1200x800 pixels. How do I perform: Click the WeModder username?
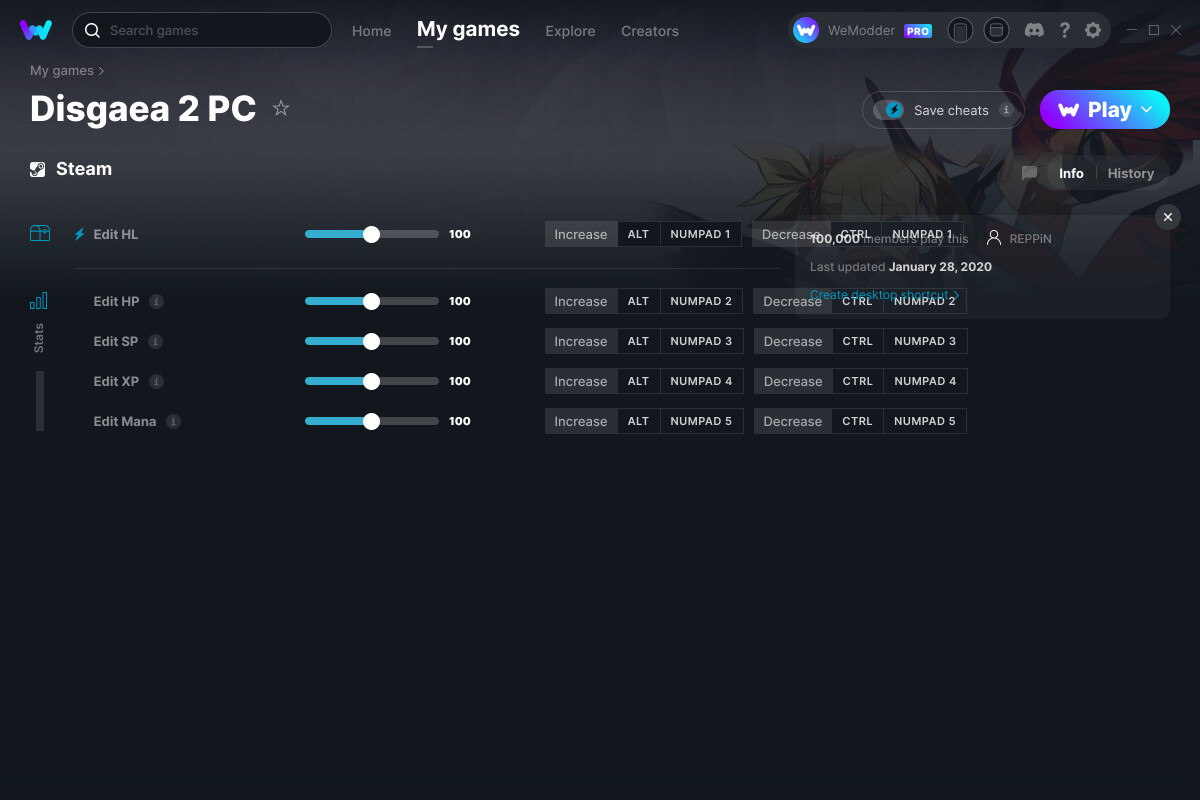coord(863,31)
